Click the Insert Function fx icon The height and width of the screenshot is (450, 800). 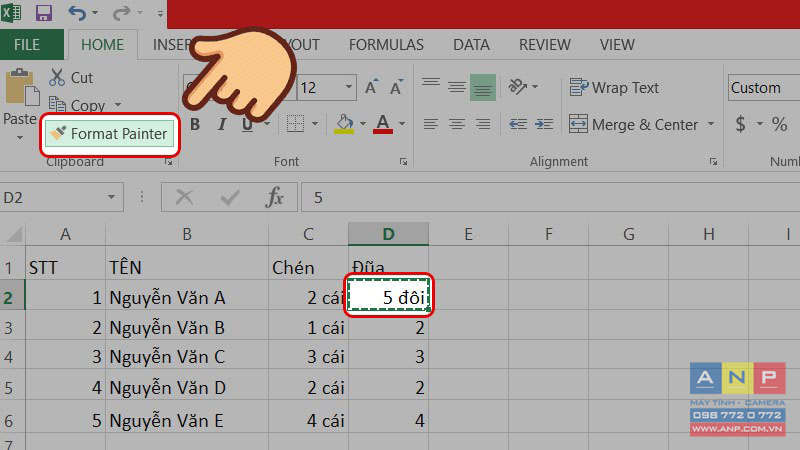pyautogui.click(x=274, y=197)
